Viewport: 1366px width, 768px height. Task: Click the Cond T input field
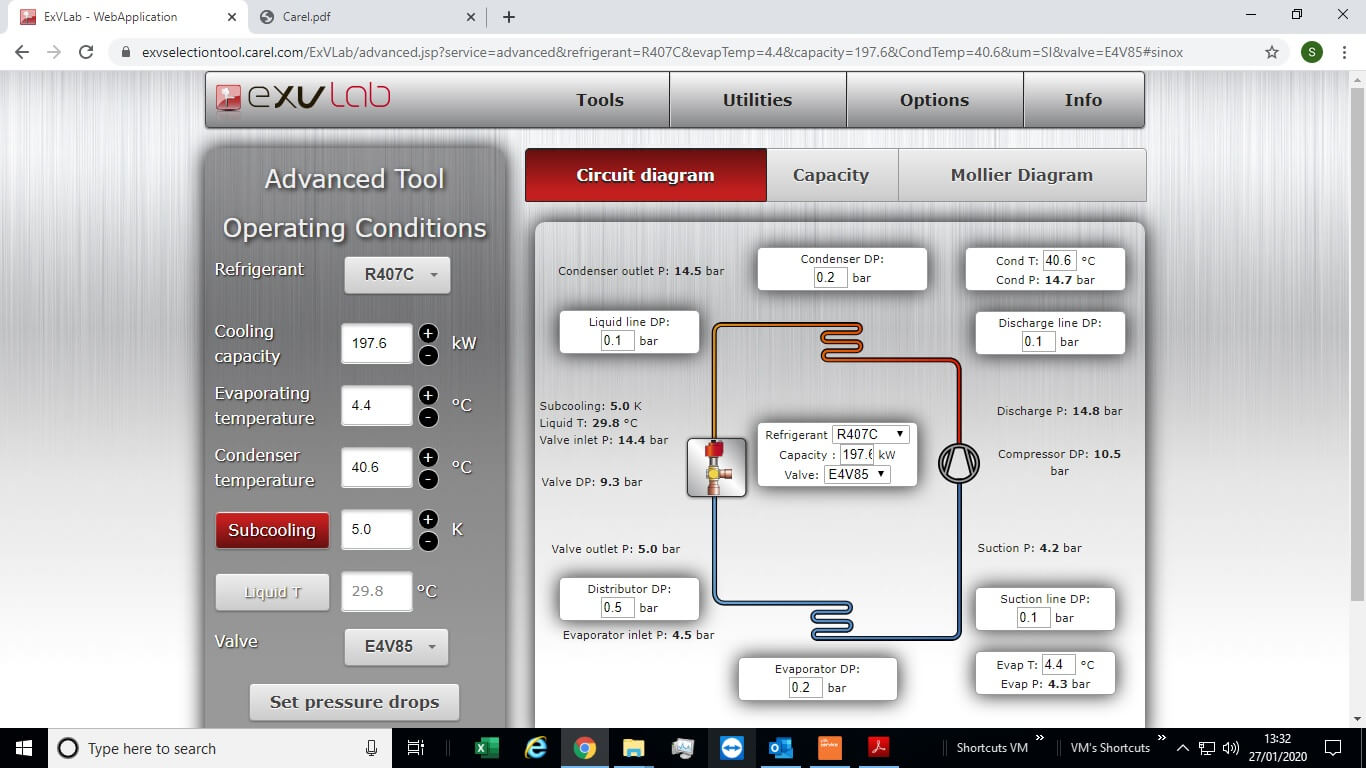click(x=1059, y=261)
